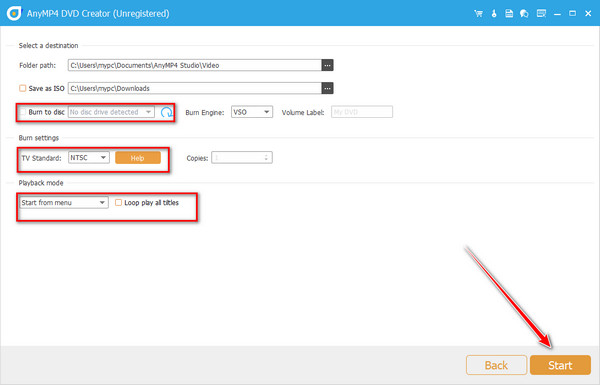Click the Volume Label input field
The image size is (600, 385).
pos(362,112)
